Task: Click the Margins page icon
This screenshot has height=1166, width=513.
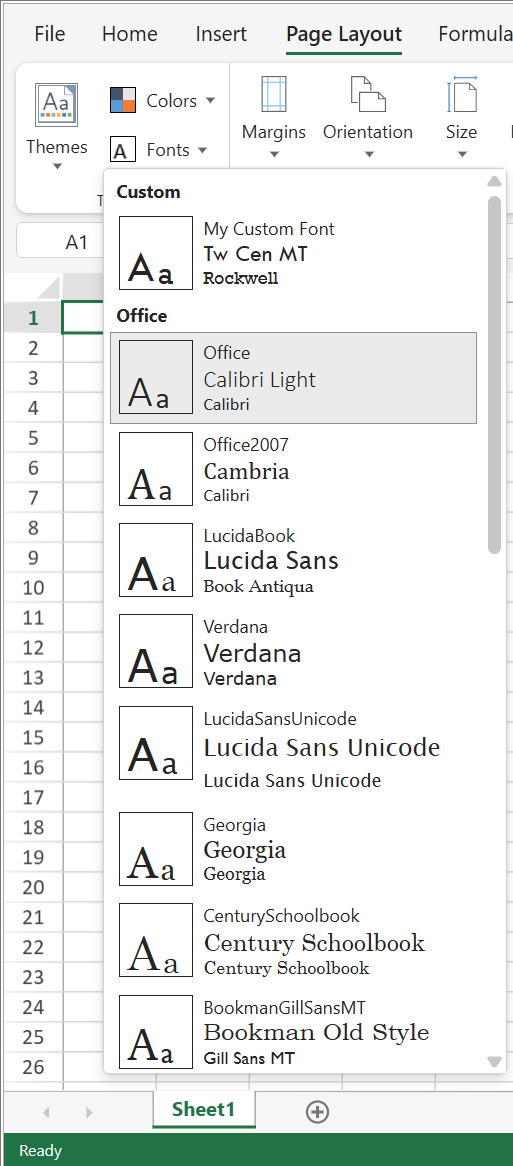Action: 274,94
